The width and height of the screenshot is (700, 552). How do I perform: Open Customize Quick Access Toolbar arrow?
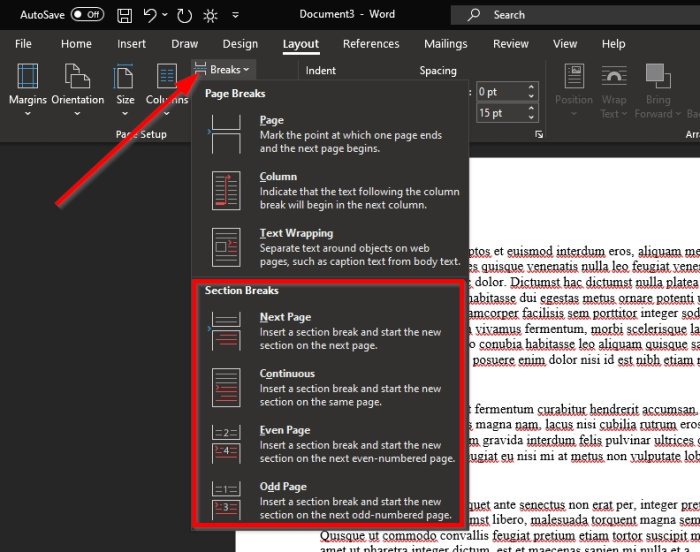click(x=236, y=16)
